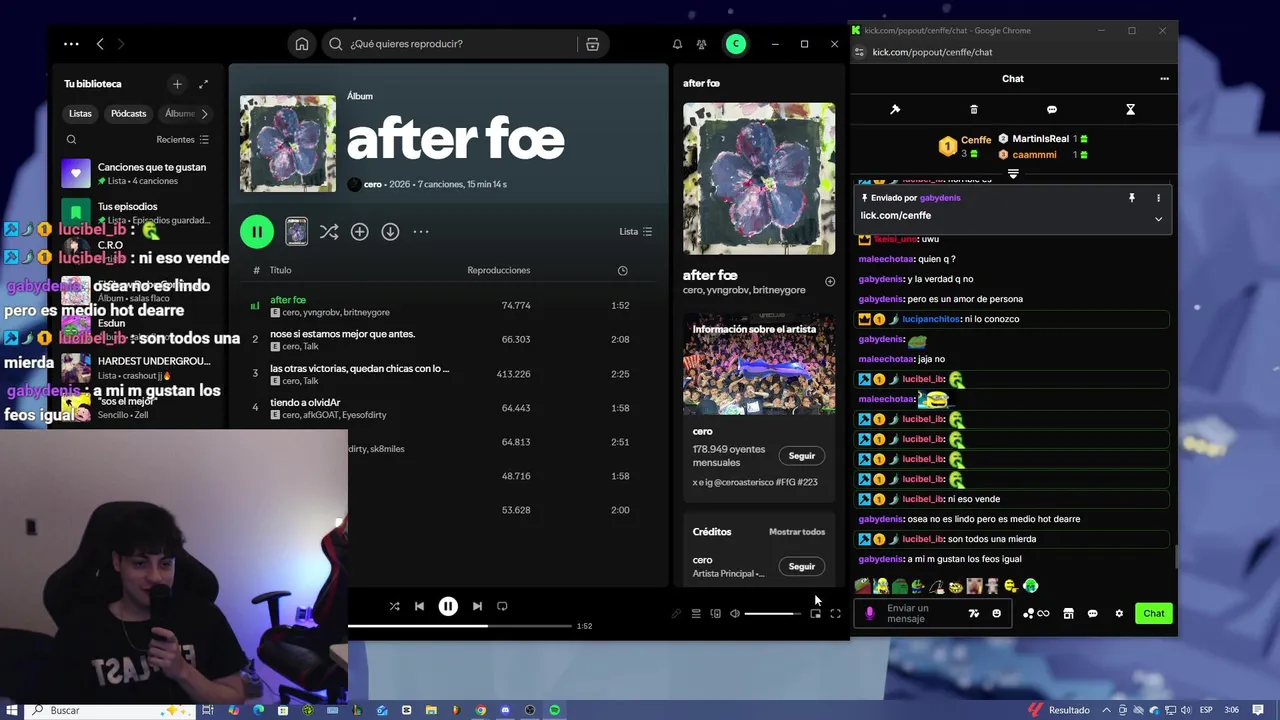1280x720 pixels.
Task: Follow cero in artist info card
Action: (802, 456)
